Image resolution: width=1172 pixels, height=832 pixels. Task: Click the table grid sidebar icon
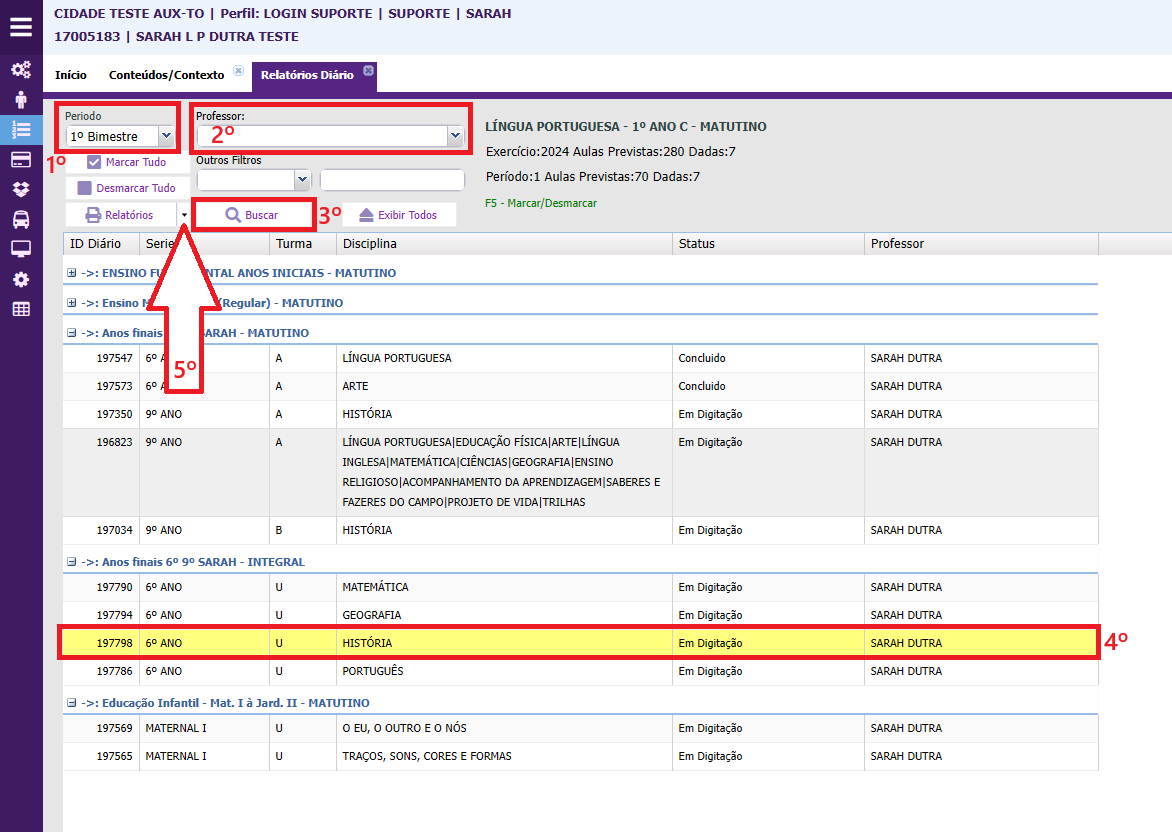click(21, 309)
